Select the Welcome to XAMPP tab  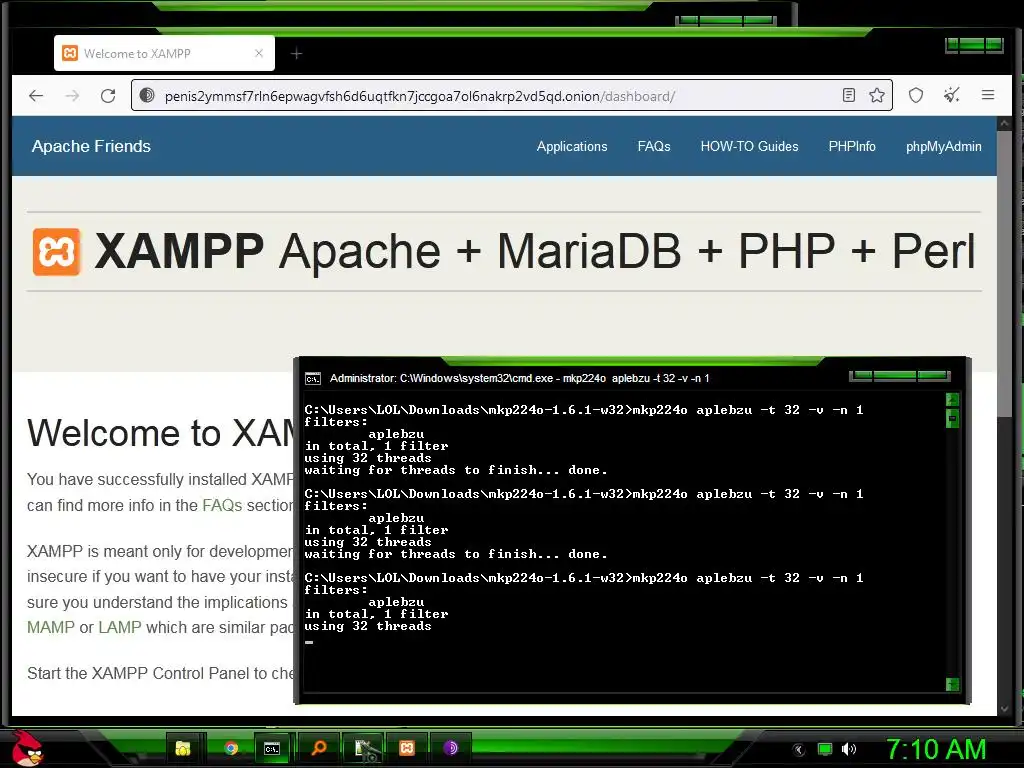pos(164,54)
